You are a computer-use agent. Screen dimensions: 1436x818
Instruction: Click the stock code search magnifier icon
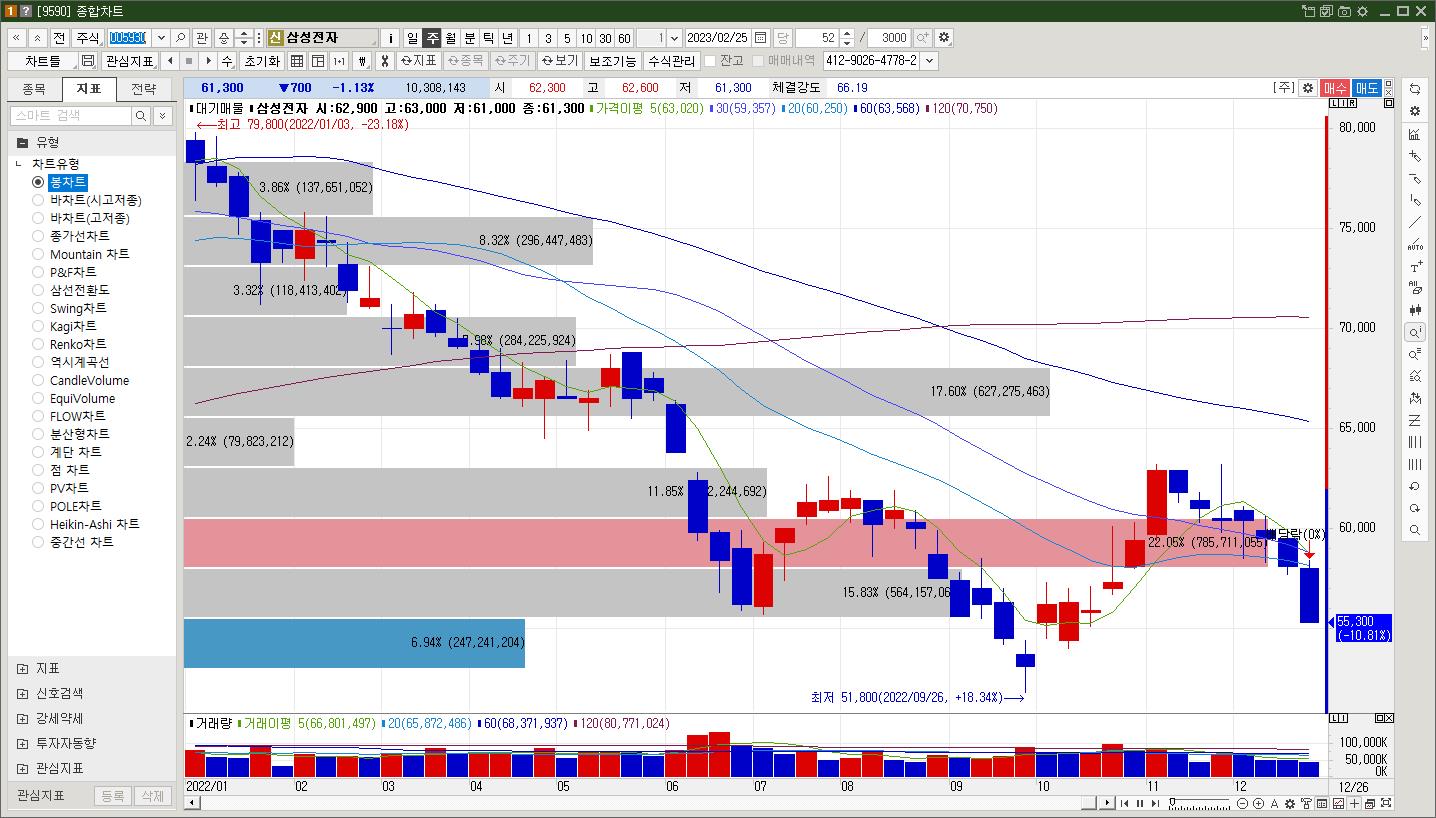[x=180, y=38]
